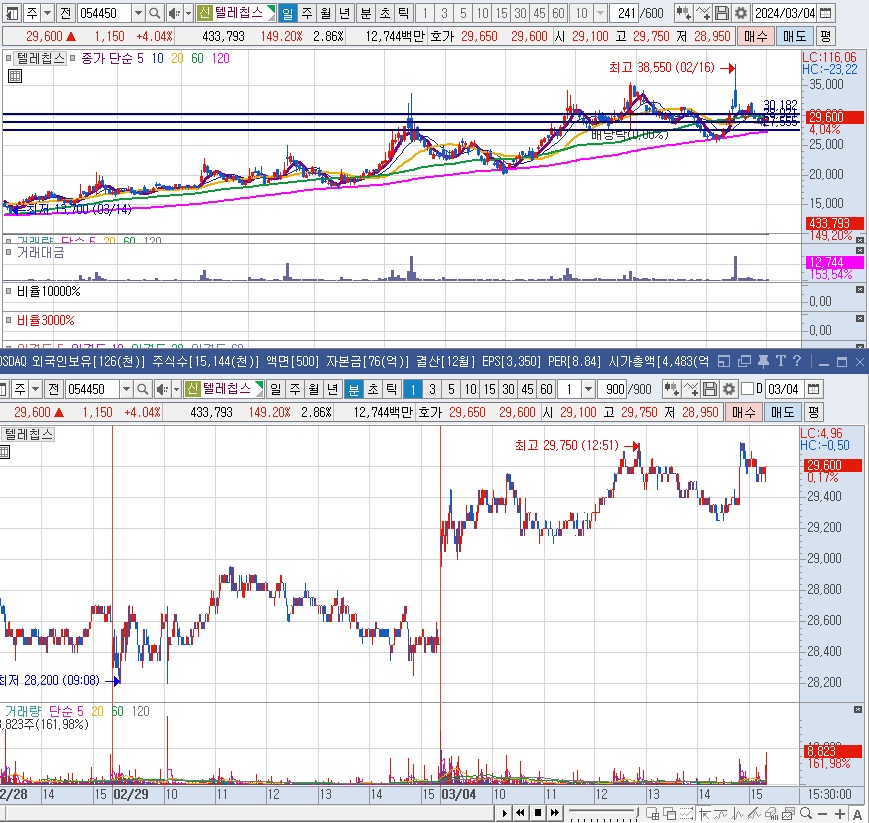Click the candlestick add-chart icon in the top toolbar
Screen dimensions: 869x823
point(683,13)
